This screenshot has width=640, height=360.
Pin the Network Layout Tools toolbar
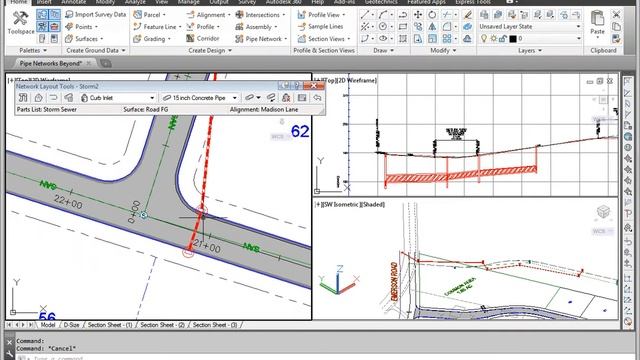[286, 86]
